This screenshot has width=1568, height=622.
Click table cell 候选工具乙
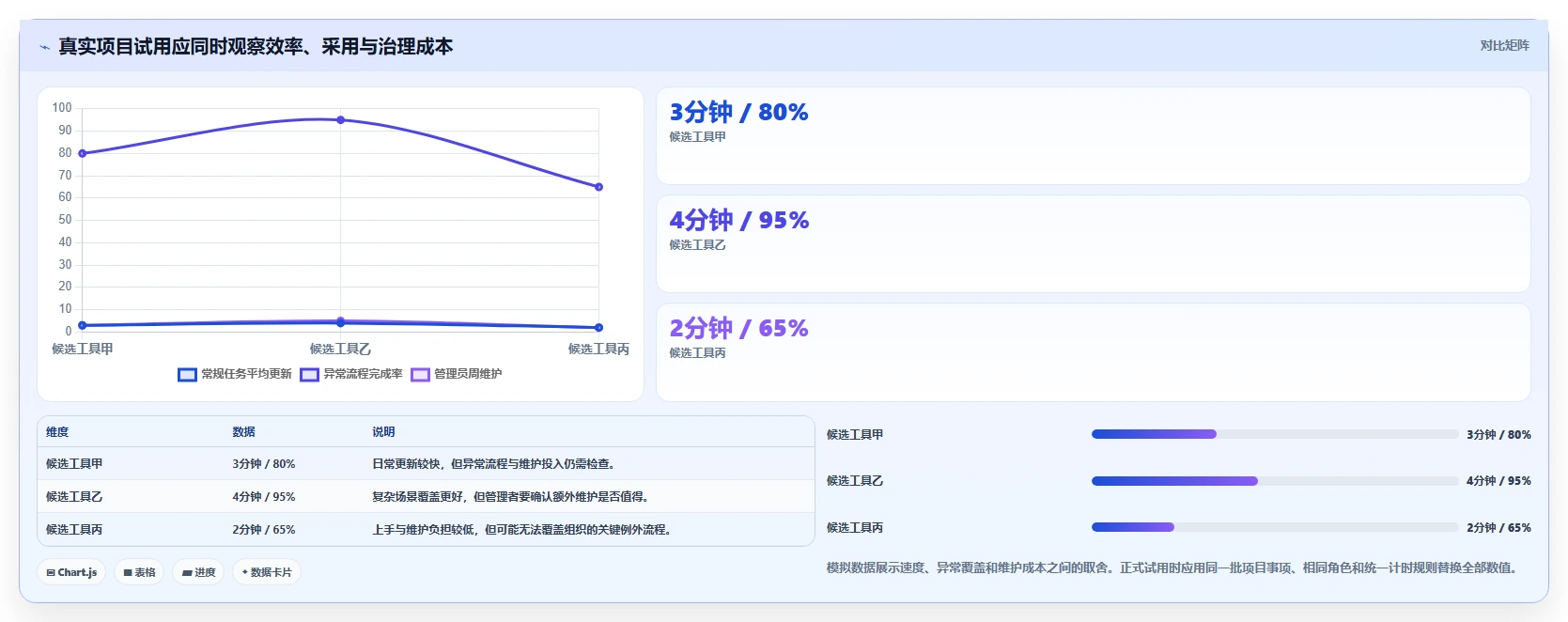(x=74, y=497)
